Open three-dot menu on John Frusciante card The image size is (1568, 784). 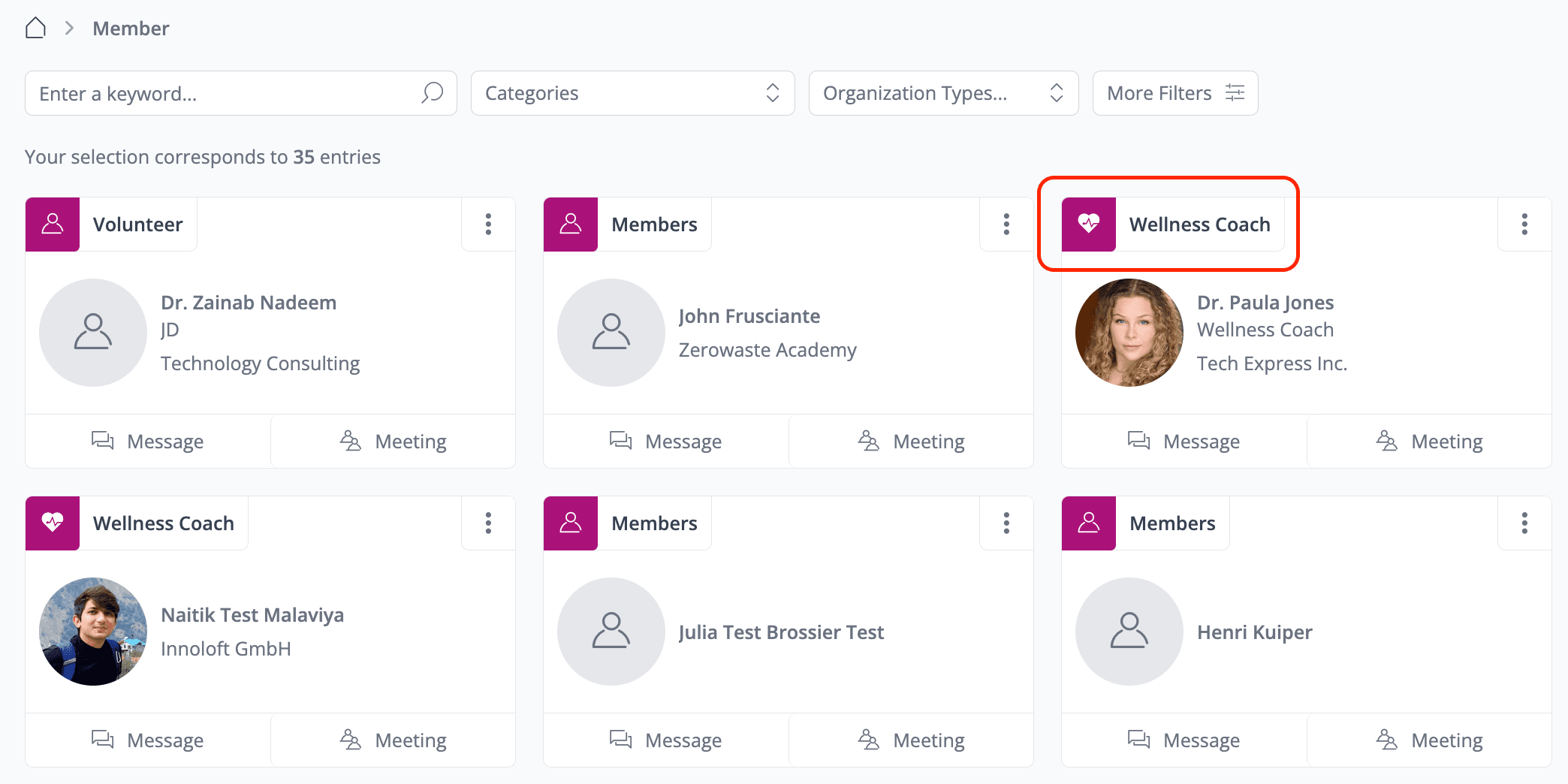(x=1006, y=225)
